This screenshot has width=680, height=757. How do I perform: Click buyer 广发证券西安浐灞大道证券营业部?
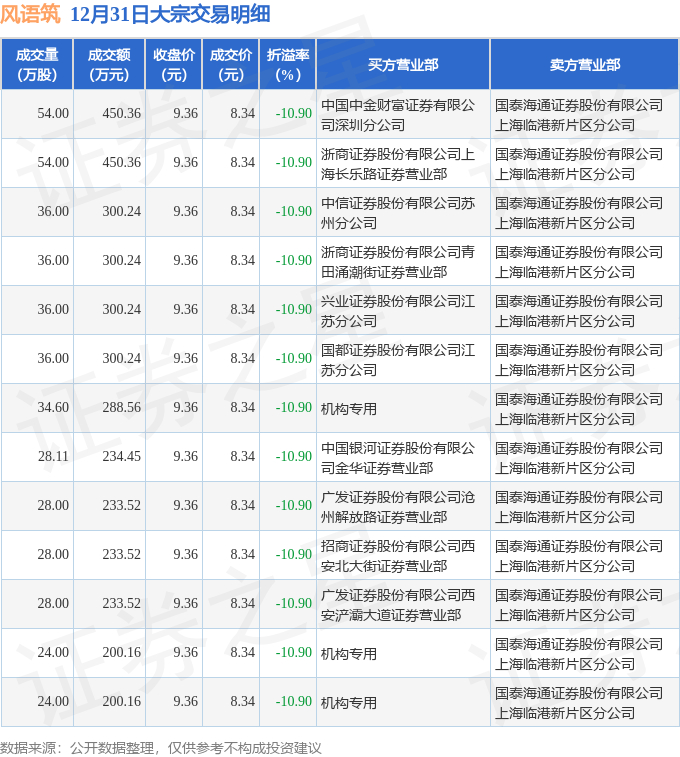(x=398, y=605)
